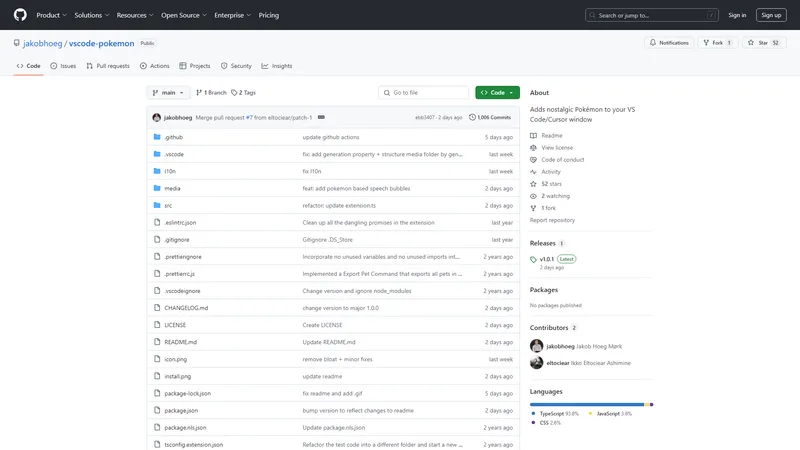Expand the Resources menu
The height and width of the screenshot is (450, 800).
click(135, 15)
